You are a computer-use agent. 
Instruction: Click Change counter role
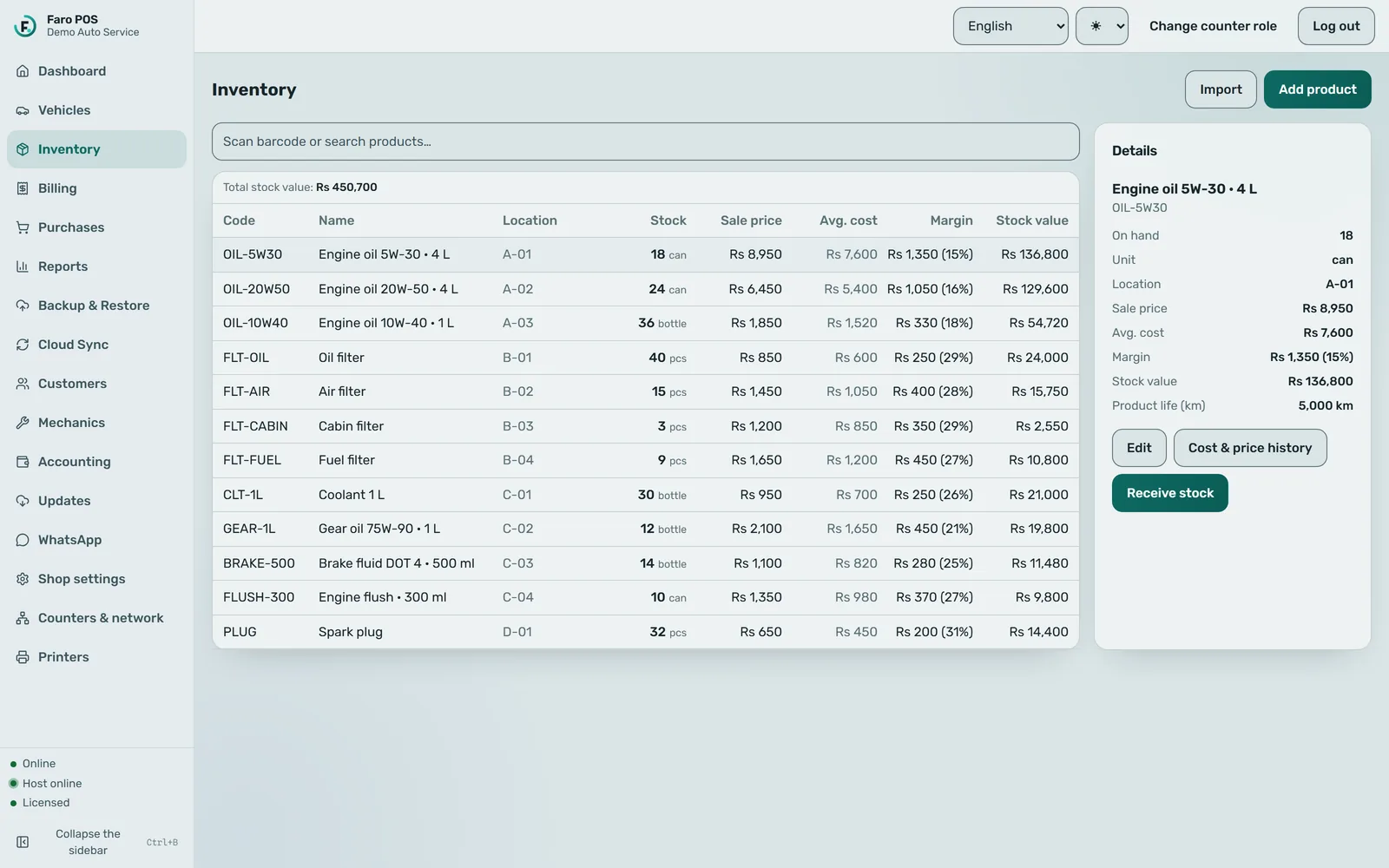1213,26
